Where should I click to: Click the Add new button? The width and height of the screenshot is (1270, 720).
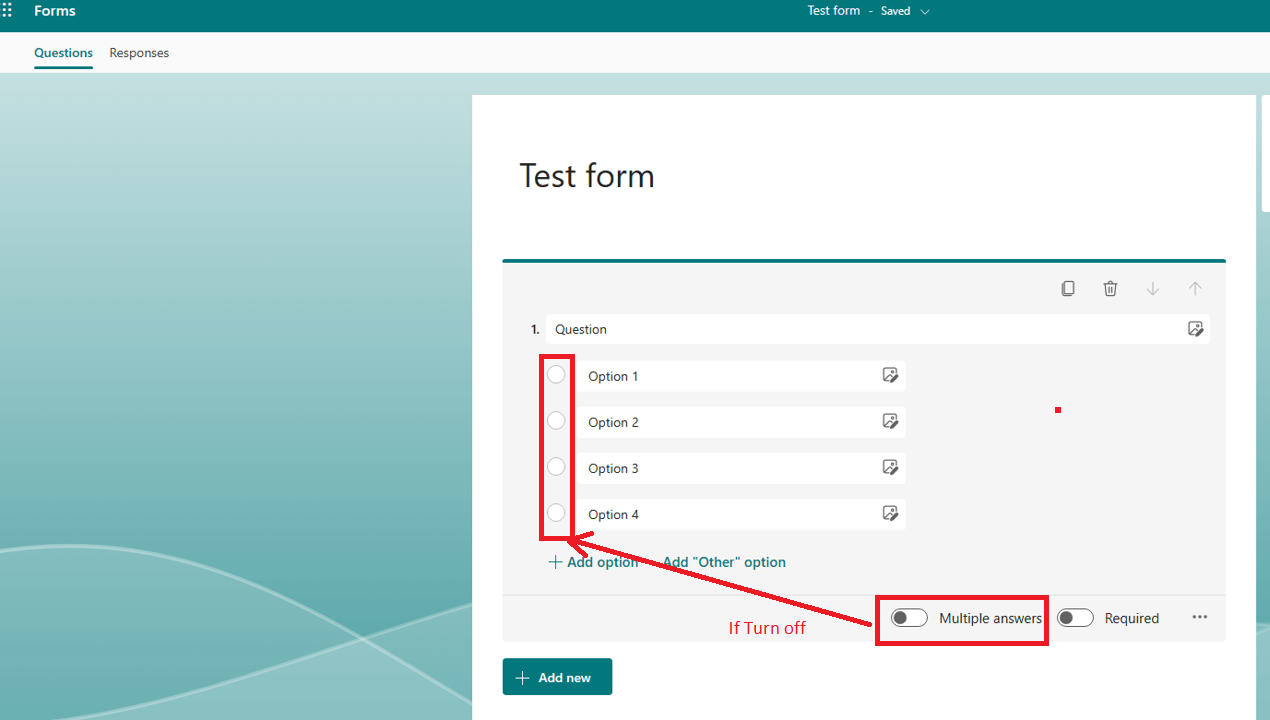pos(557,677)
